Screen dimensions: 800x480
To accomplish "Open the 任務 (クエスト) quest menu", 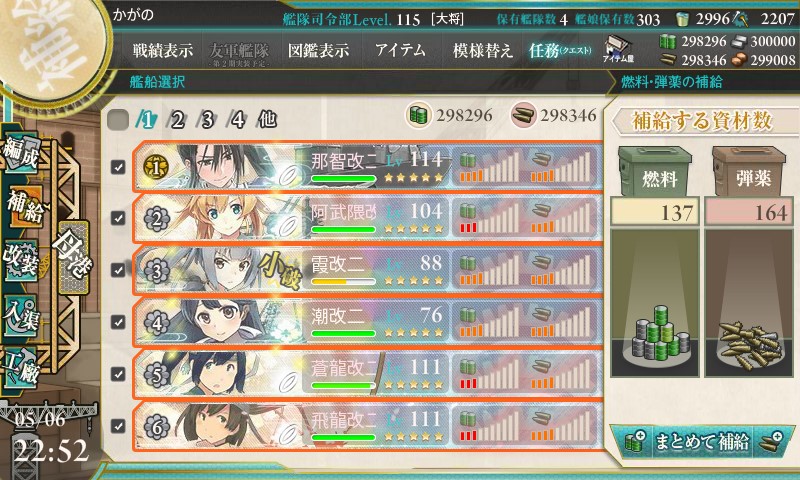I will (x=560, y=50).
